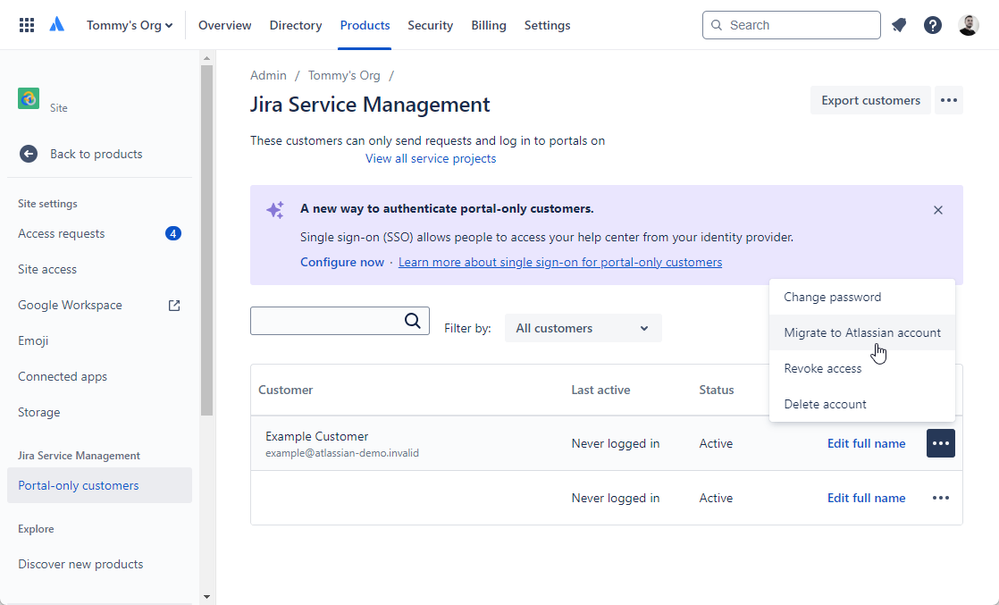Expand the Tommy's Org organization switcher
This screenshot has width=999, height=605.
pyautogui.click(x=129, y=25)
